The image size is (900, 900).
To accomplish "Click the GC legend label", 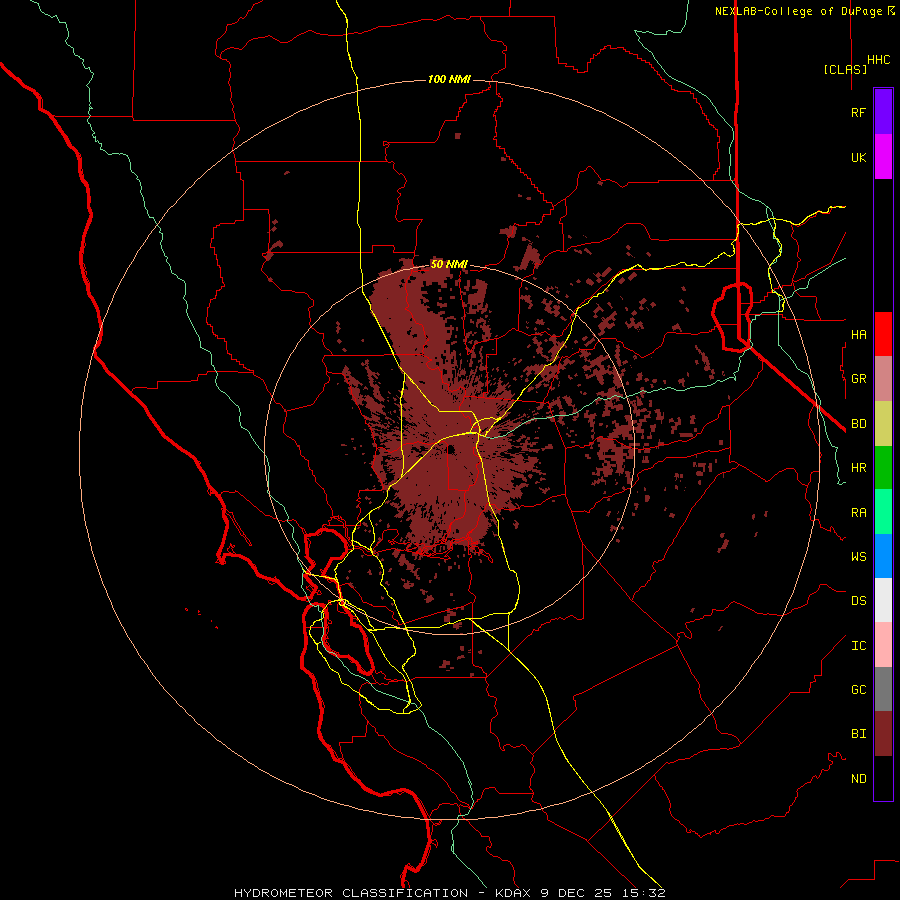I will 858,690.
